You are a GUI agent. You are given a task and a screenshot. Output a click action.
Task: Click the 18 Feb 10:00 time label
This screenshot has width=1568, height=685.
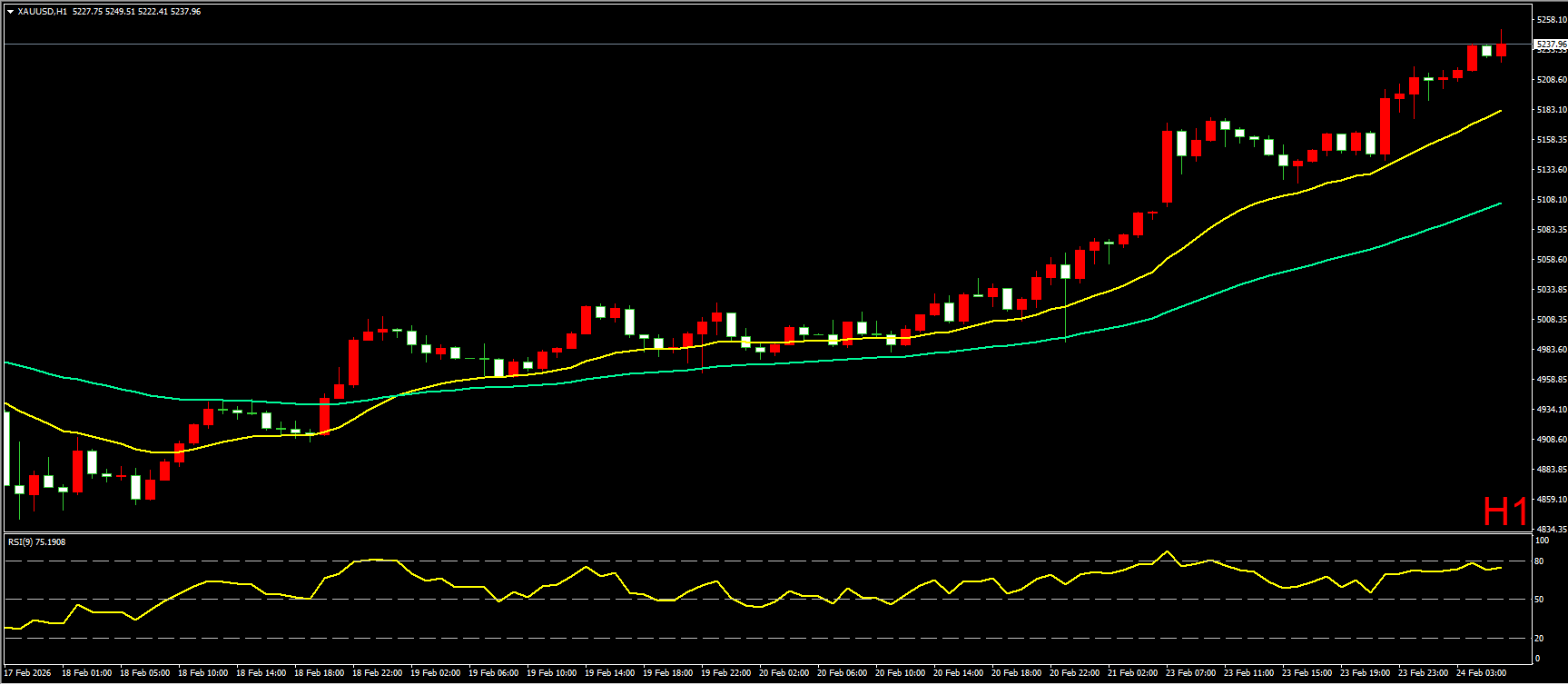[x=202, y=673]
